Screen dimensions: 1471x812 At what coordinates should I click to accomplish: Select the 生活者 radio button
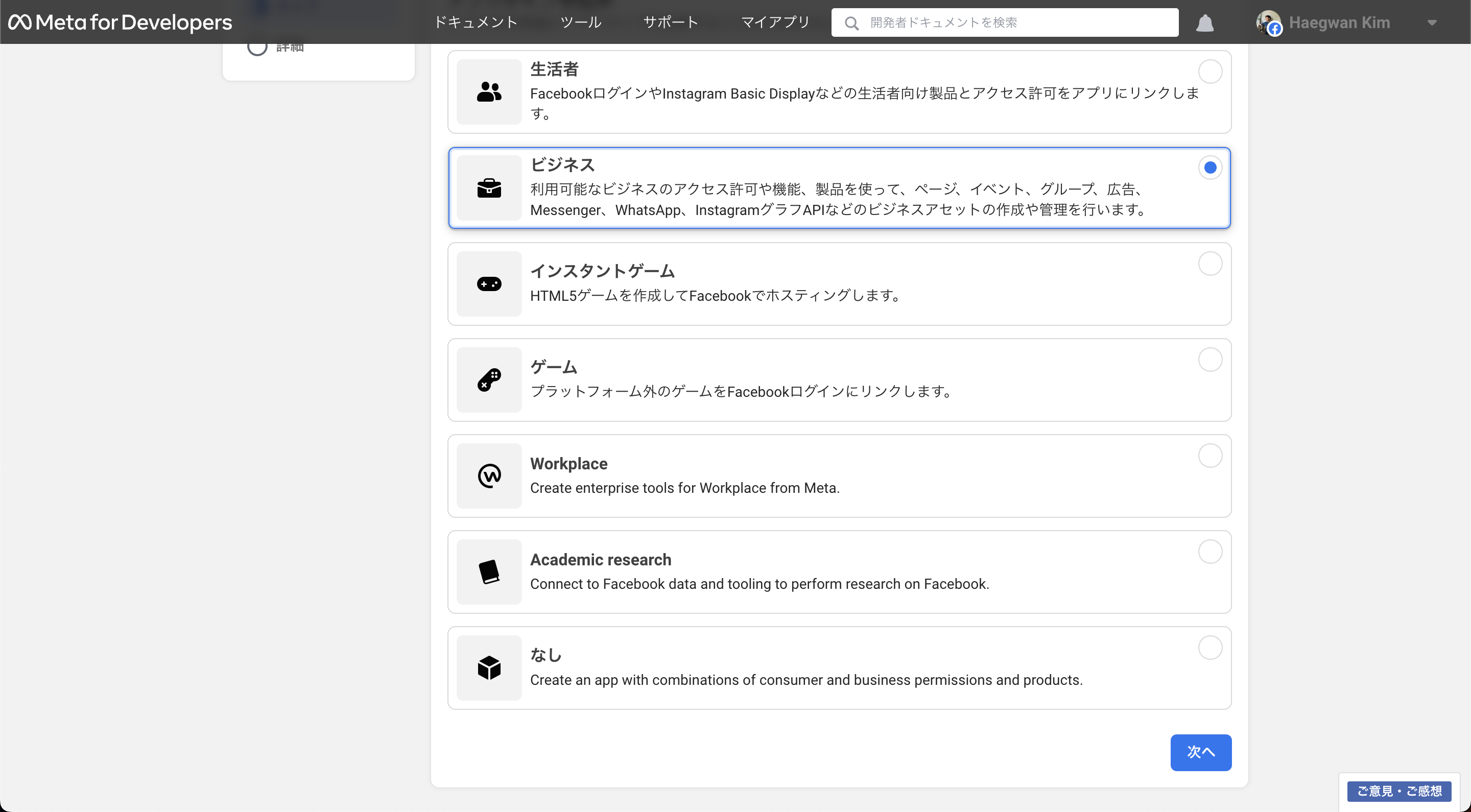[1209, 72]
